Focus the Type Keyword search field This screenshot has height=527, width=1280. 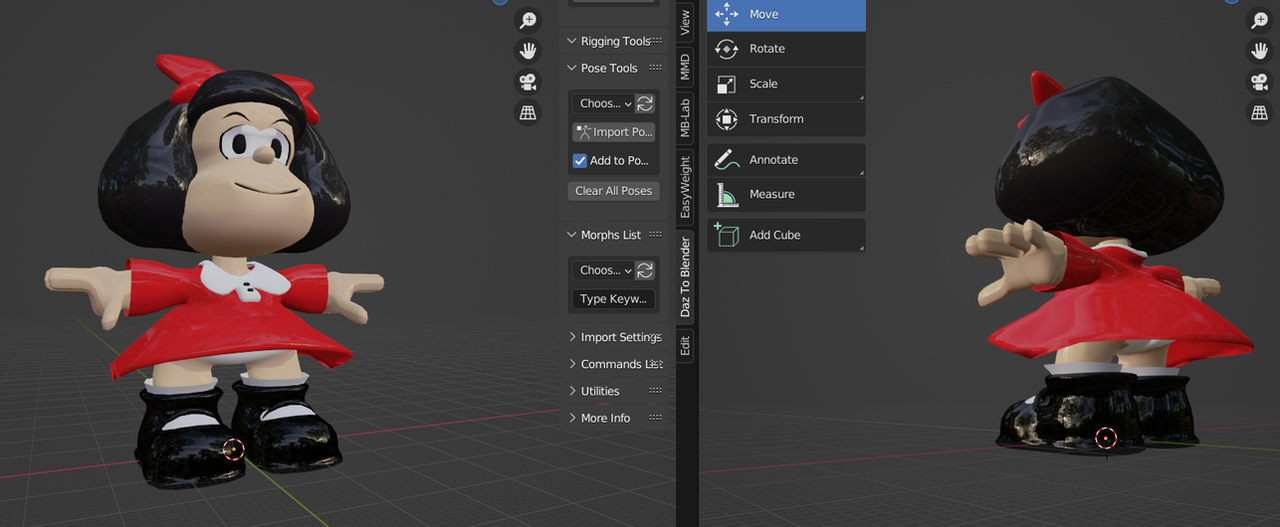(x=614, y=299)
